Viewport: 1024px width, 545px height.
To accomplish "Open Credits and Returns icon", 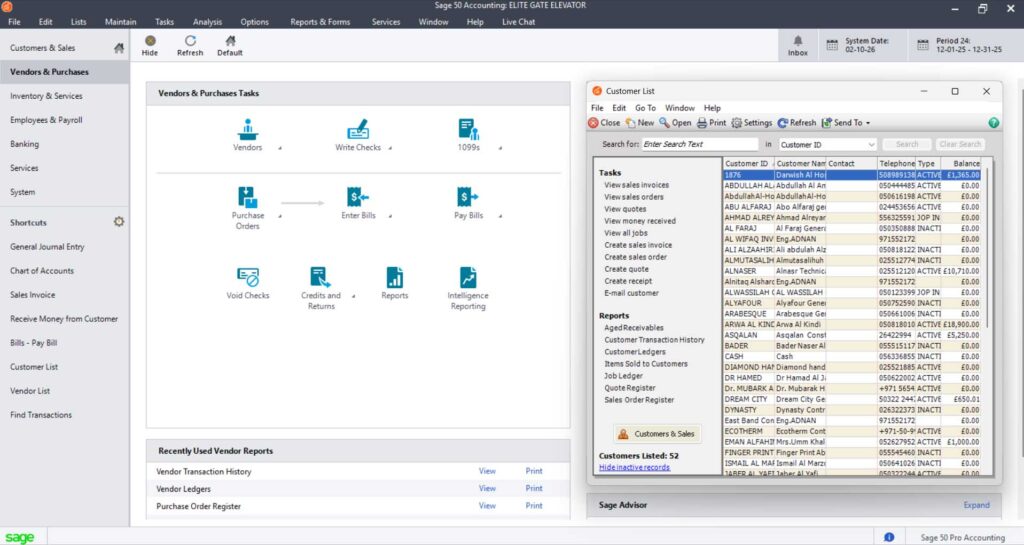I will tap(320, 277).
